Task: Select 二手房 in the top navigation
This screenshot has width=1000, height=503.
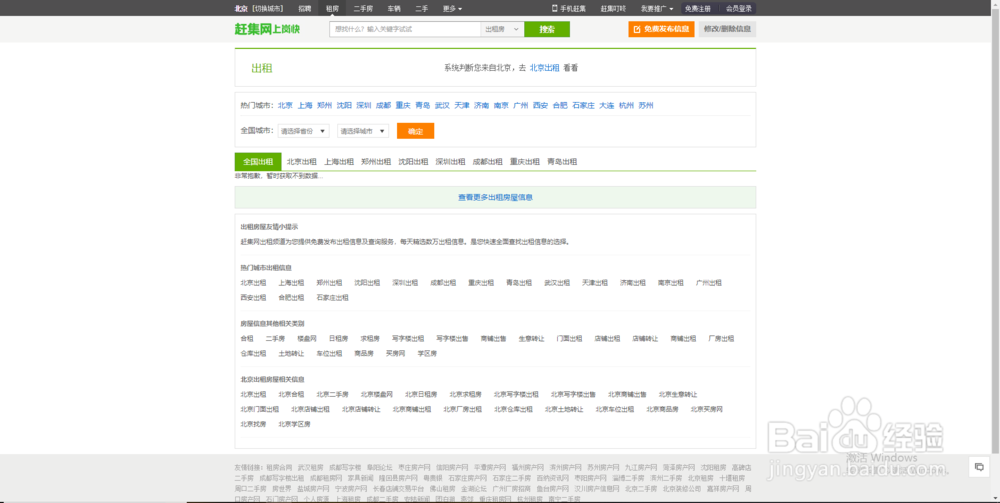Action: click(363, 9)
